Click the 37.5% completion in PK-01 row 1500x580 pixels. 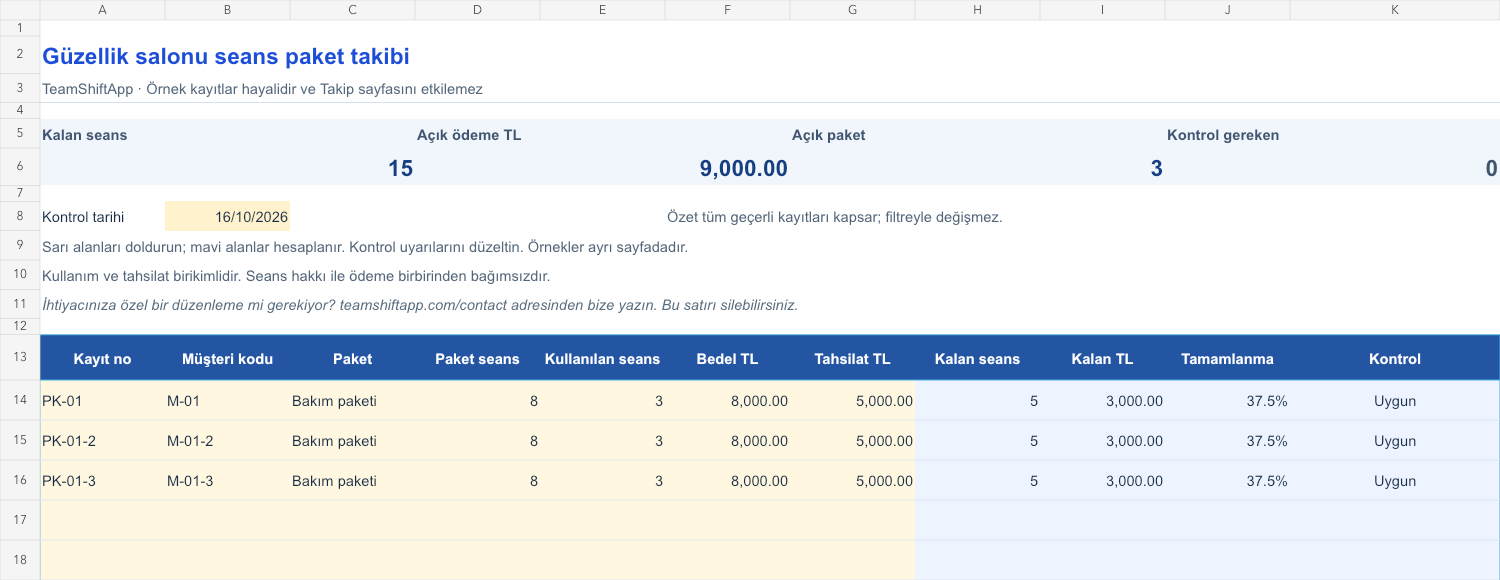[1267, 401]
